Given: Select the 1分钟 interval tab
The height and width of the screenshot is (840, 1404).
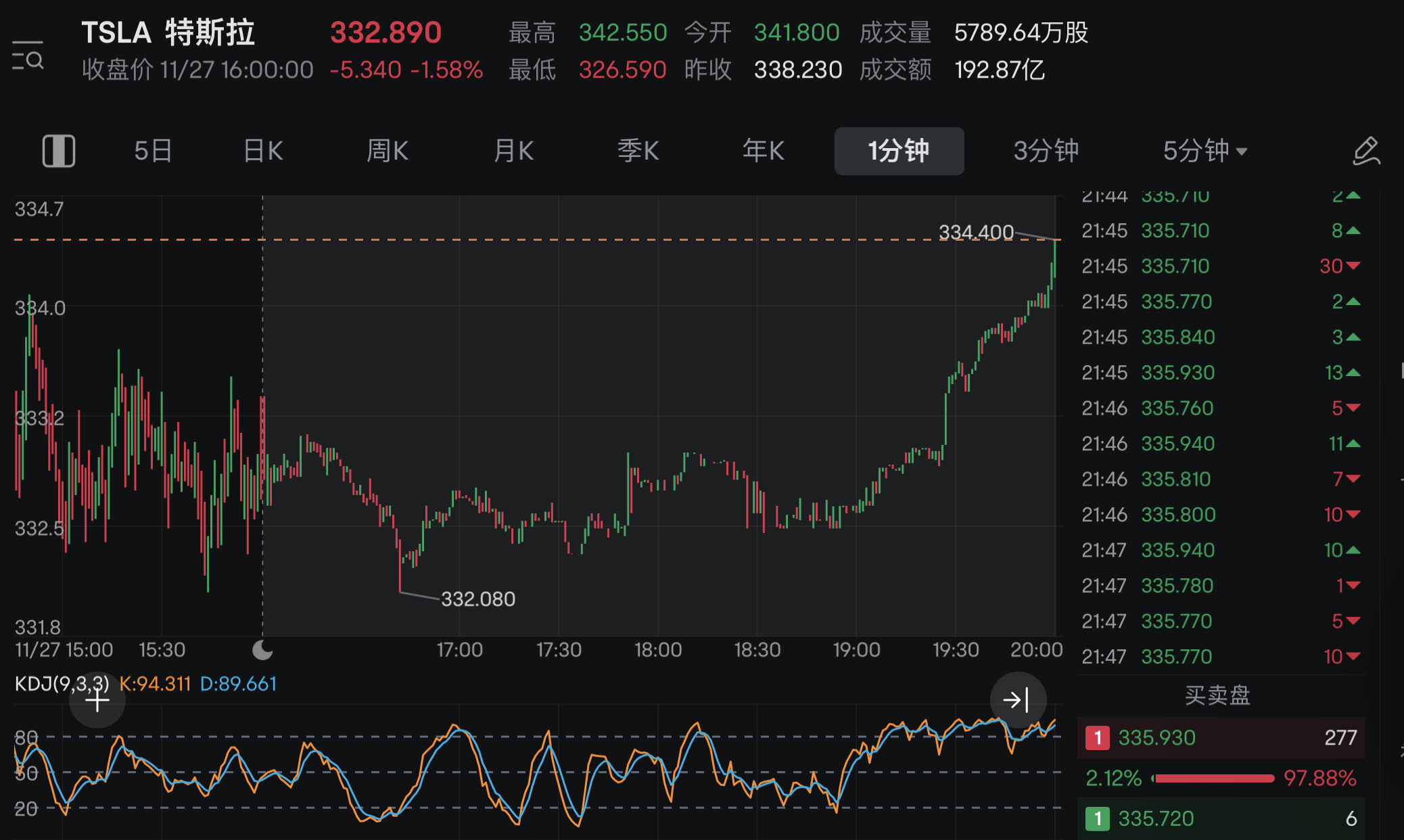Looking at the screenshot, I should pos(899,151).
